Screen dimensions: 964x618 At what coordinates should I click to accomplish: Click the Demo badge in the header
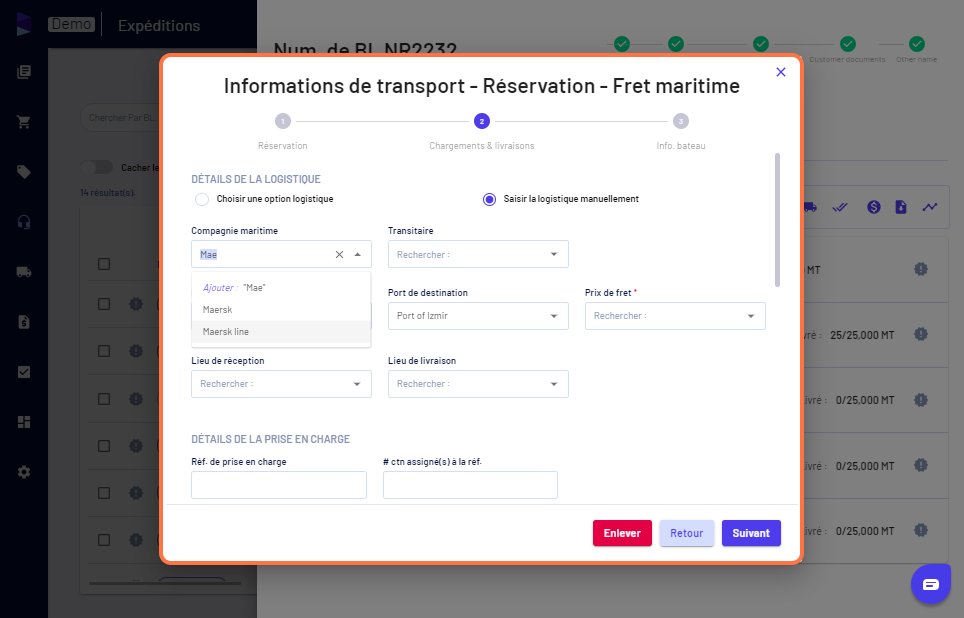point(71,24)
